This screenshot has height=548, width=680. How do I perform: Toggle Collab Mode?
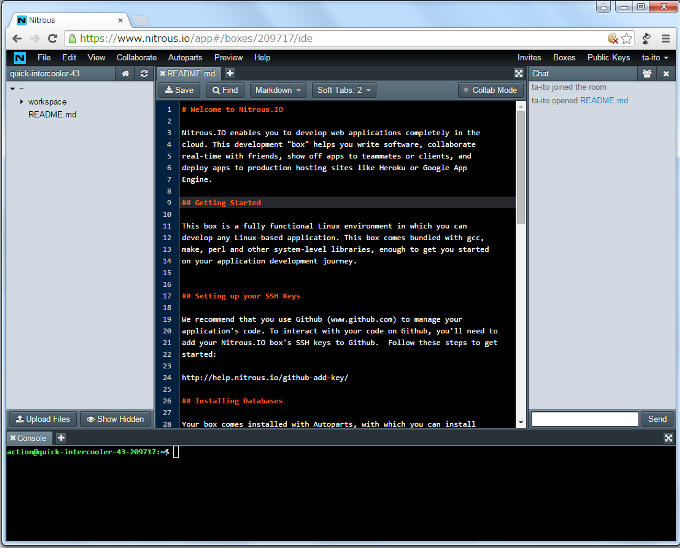[490, 90]
